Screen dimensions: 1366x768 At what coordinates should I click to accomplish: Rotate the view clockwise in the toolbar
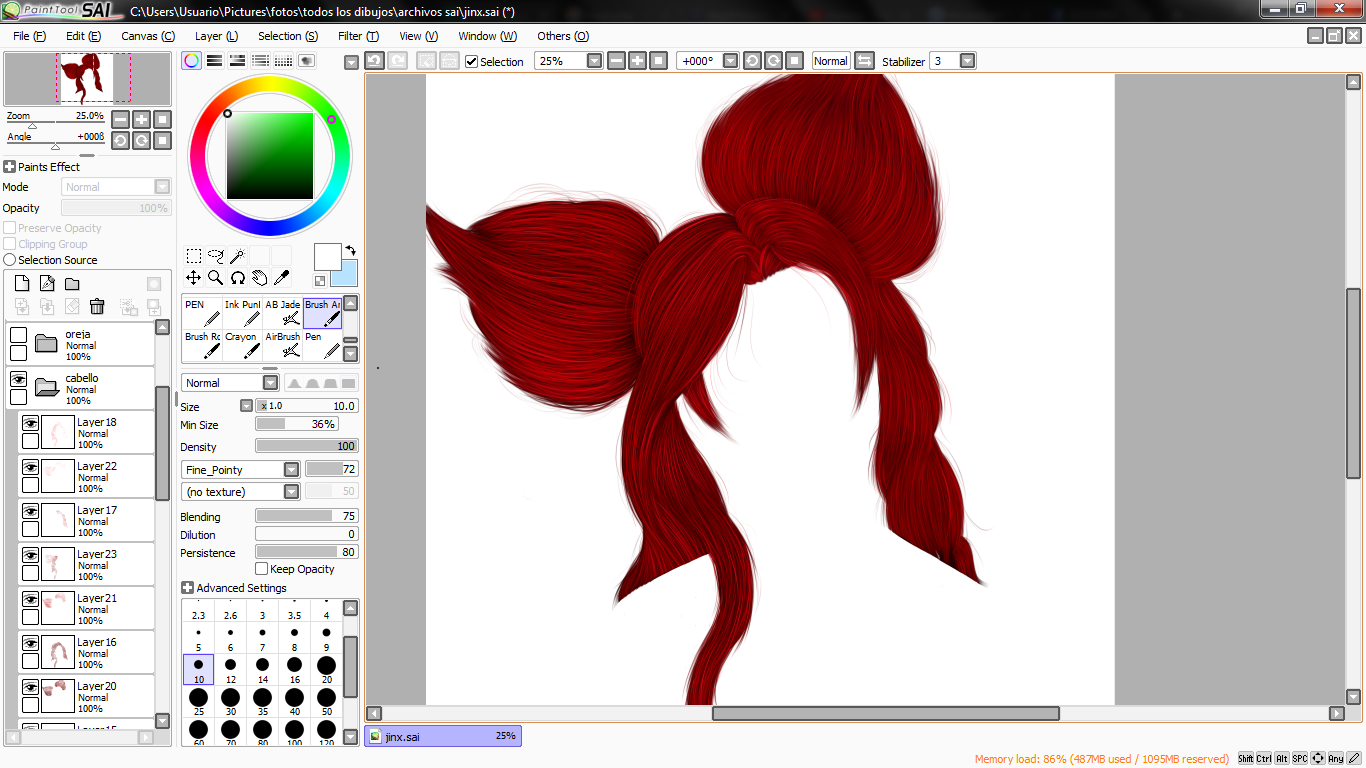(773, 61)
